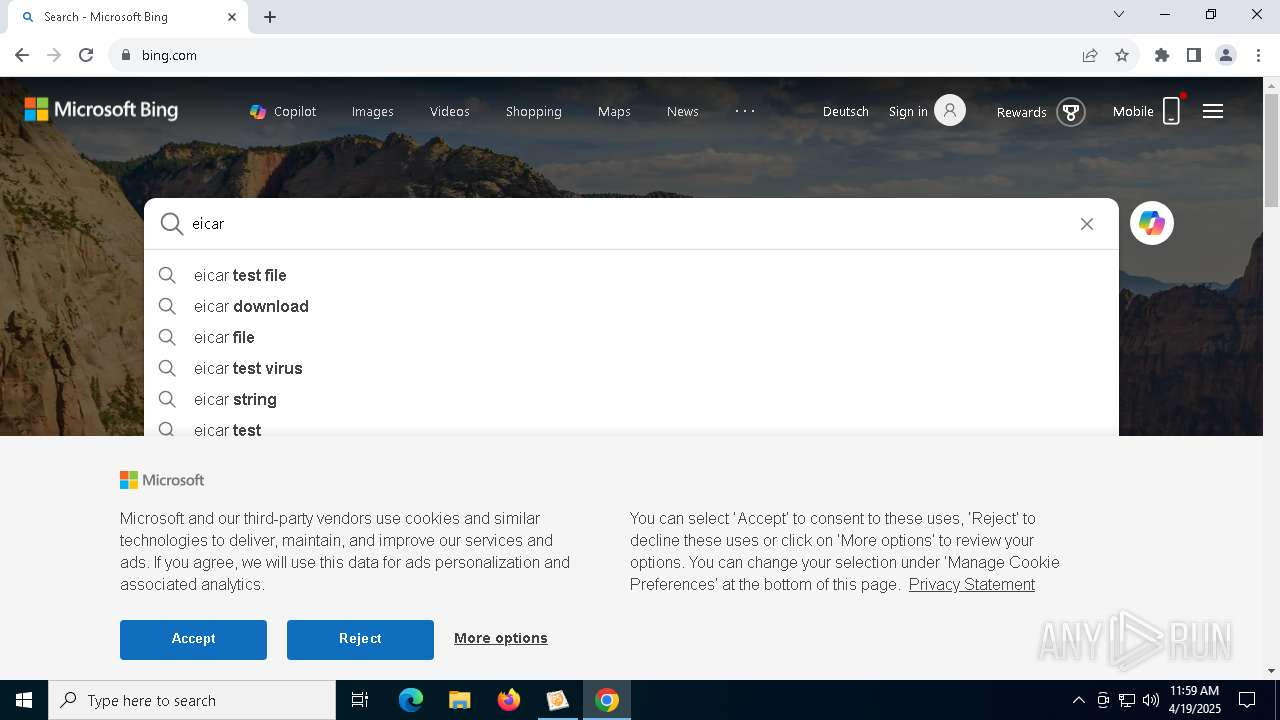Reload the page with the refresh icon

coord(86,55)
